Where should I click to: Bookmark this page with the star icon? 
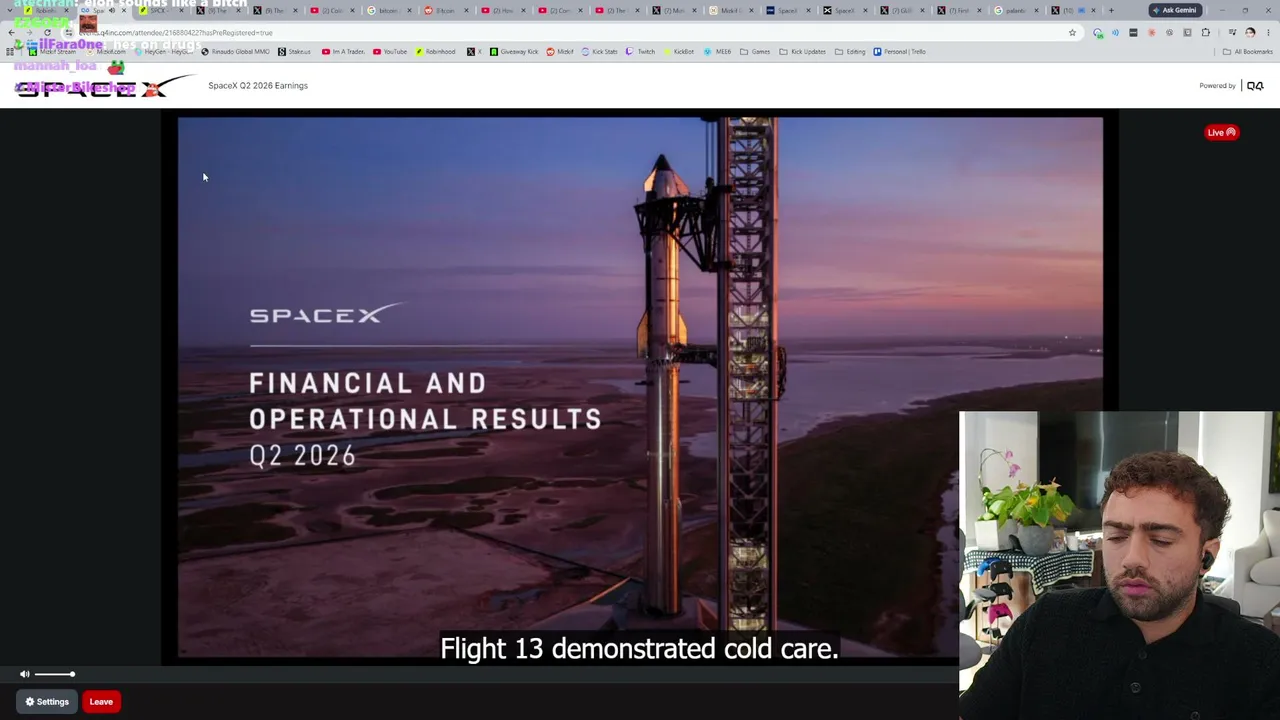point(1072,33)
